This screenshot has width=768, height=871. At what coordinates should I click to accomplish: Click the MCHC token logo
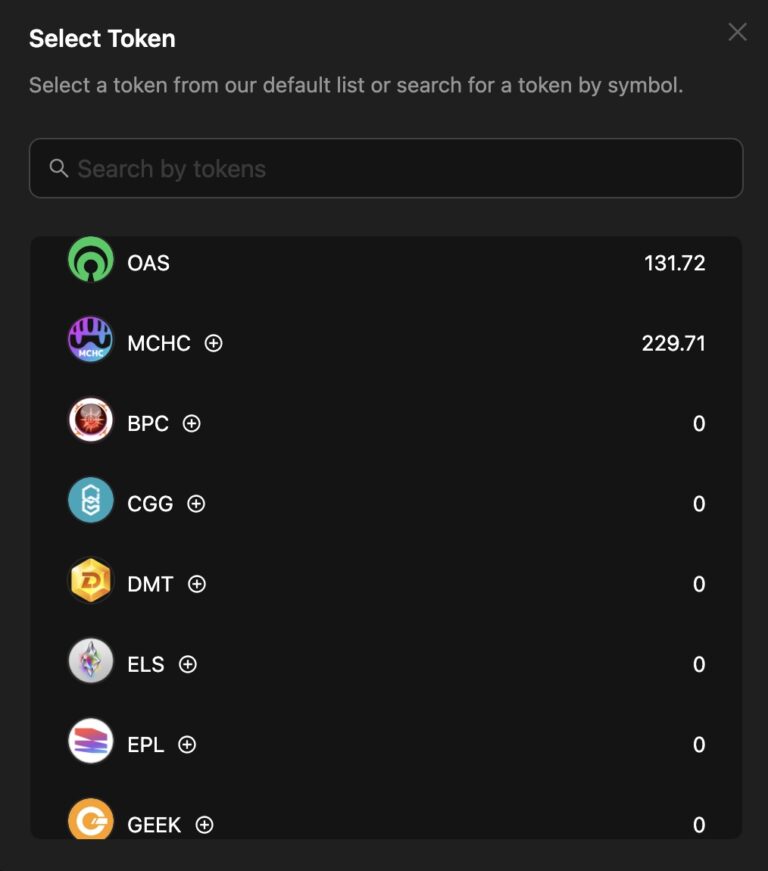(x=91, y=341)
